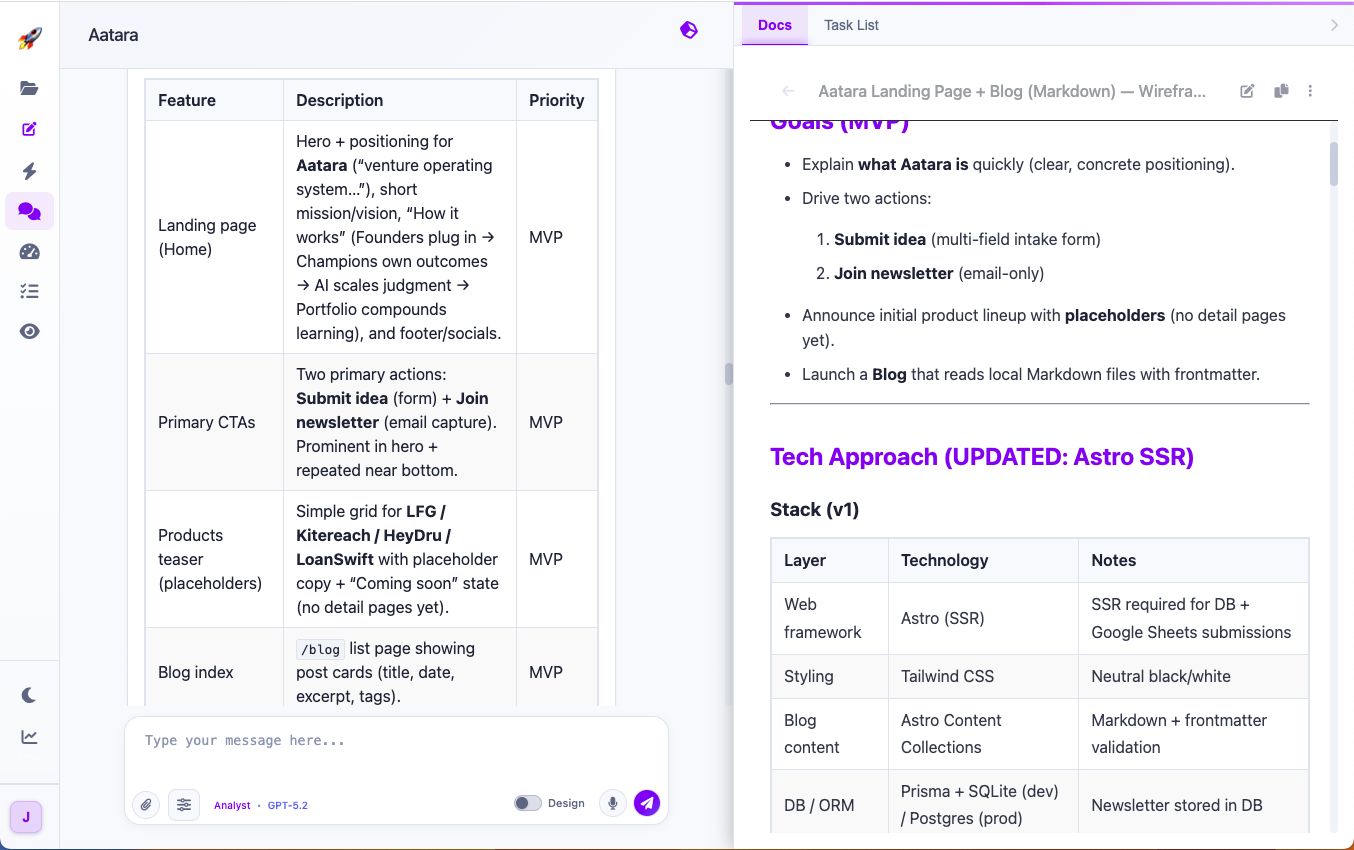
Task: Select the Docs tab
Action: click(774, 25)
